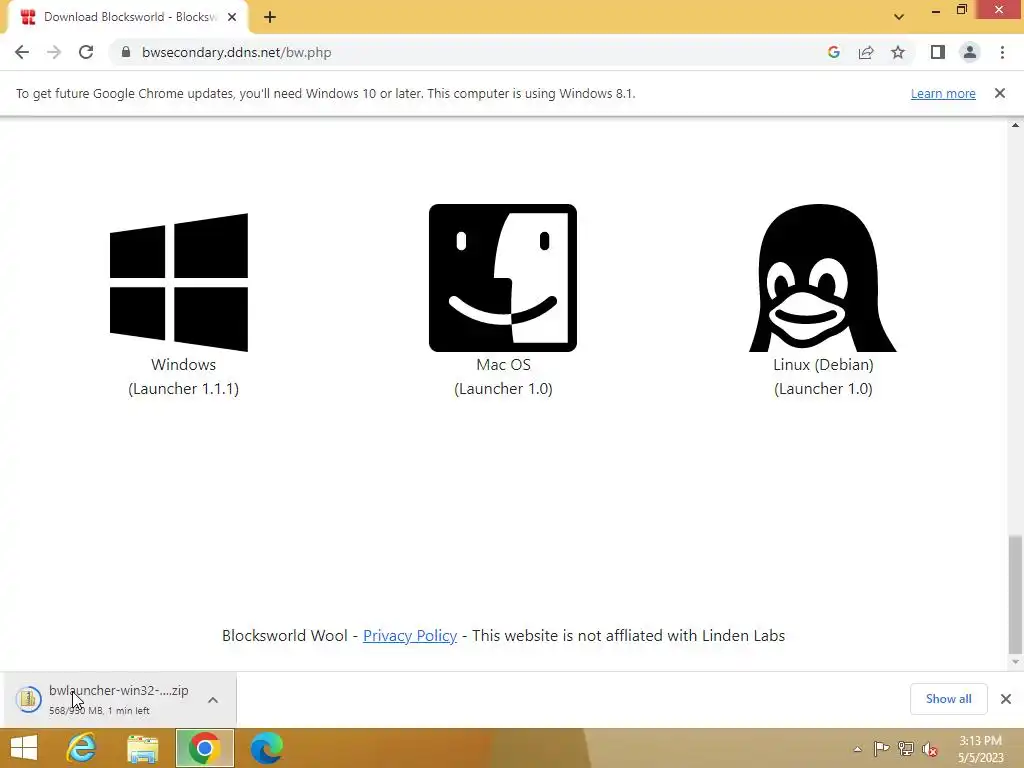Click the scrollbar down arrow

(x=1015, y=662)
